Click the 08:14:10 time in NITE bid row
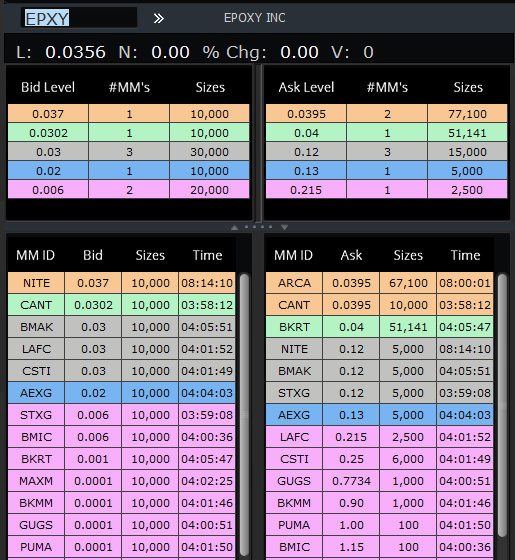Image resolution: width=515 pixels, height=560 pixels. point(207,283)
